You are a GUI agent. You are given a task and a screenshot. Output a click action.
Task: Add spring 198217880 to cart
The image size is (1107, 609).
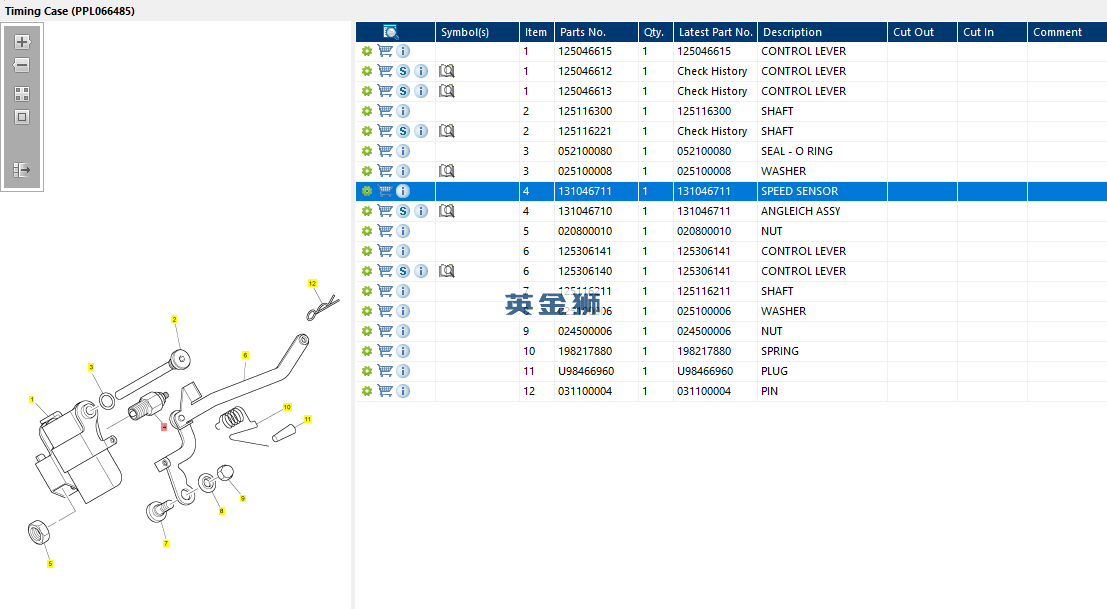(385, 351)
